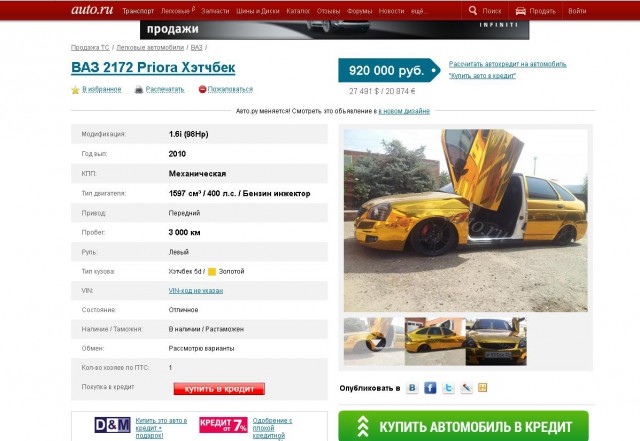
Task: Open search via the magnifier icon
Action: pyautogui.click(x=473, y=11)
